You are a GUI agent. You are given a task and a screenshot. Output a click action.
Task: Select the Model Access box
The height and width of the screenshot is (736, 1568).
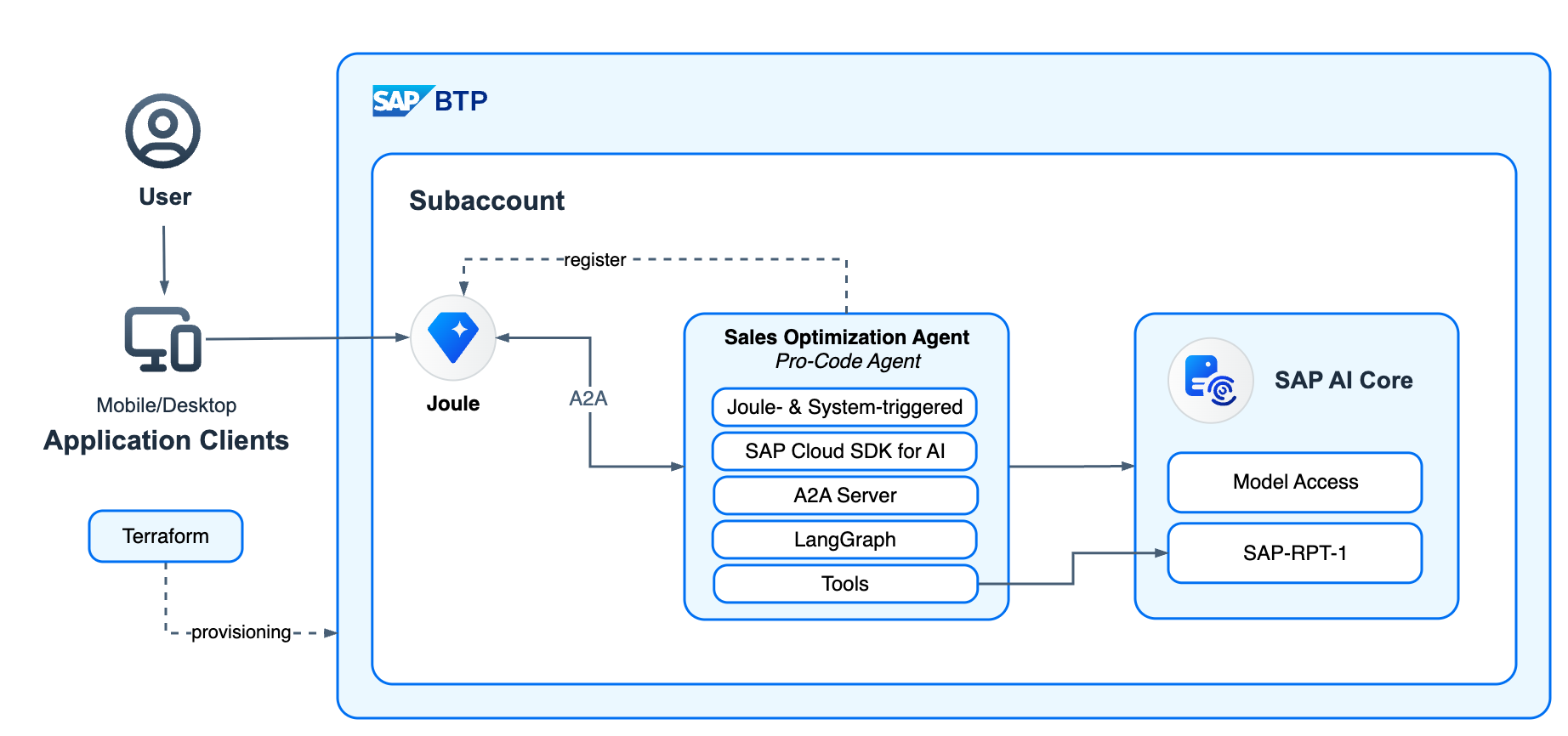(1295, 482)
